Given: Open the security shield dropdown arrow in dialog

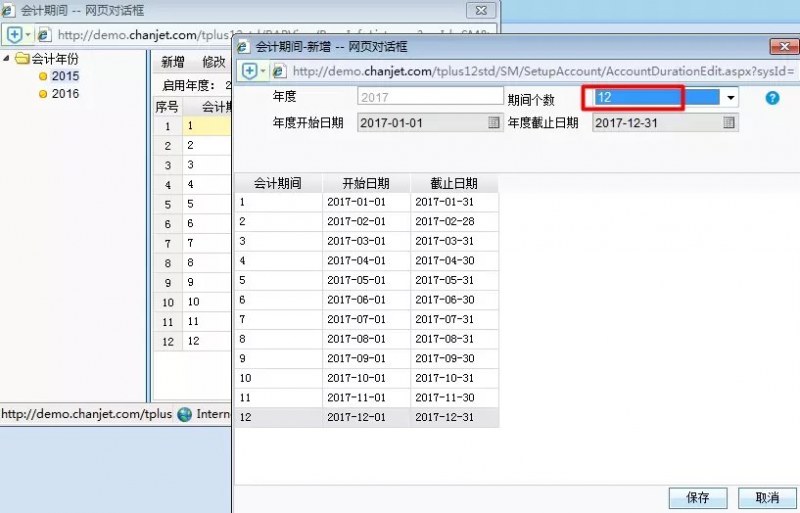Looking at the screenshot, I should point(262,71).
